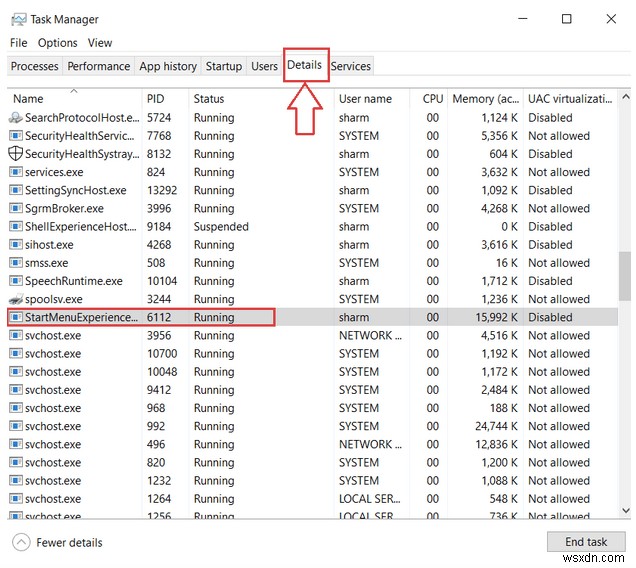Click the SecurityHealthService process icon
This screenshot has width=636, height=568.
tap(15, 136)
